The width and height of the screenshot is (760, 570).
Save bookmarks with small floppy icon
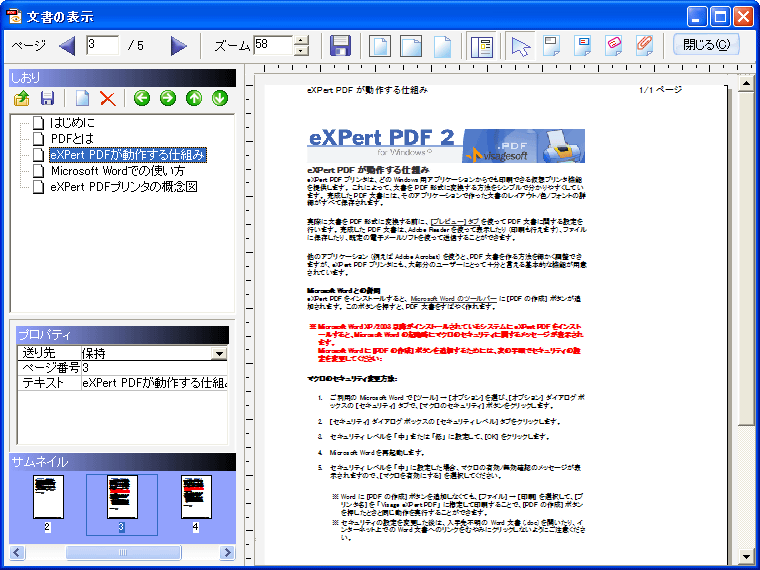pos(48,98)
